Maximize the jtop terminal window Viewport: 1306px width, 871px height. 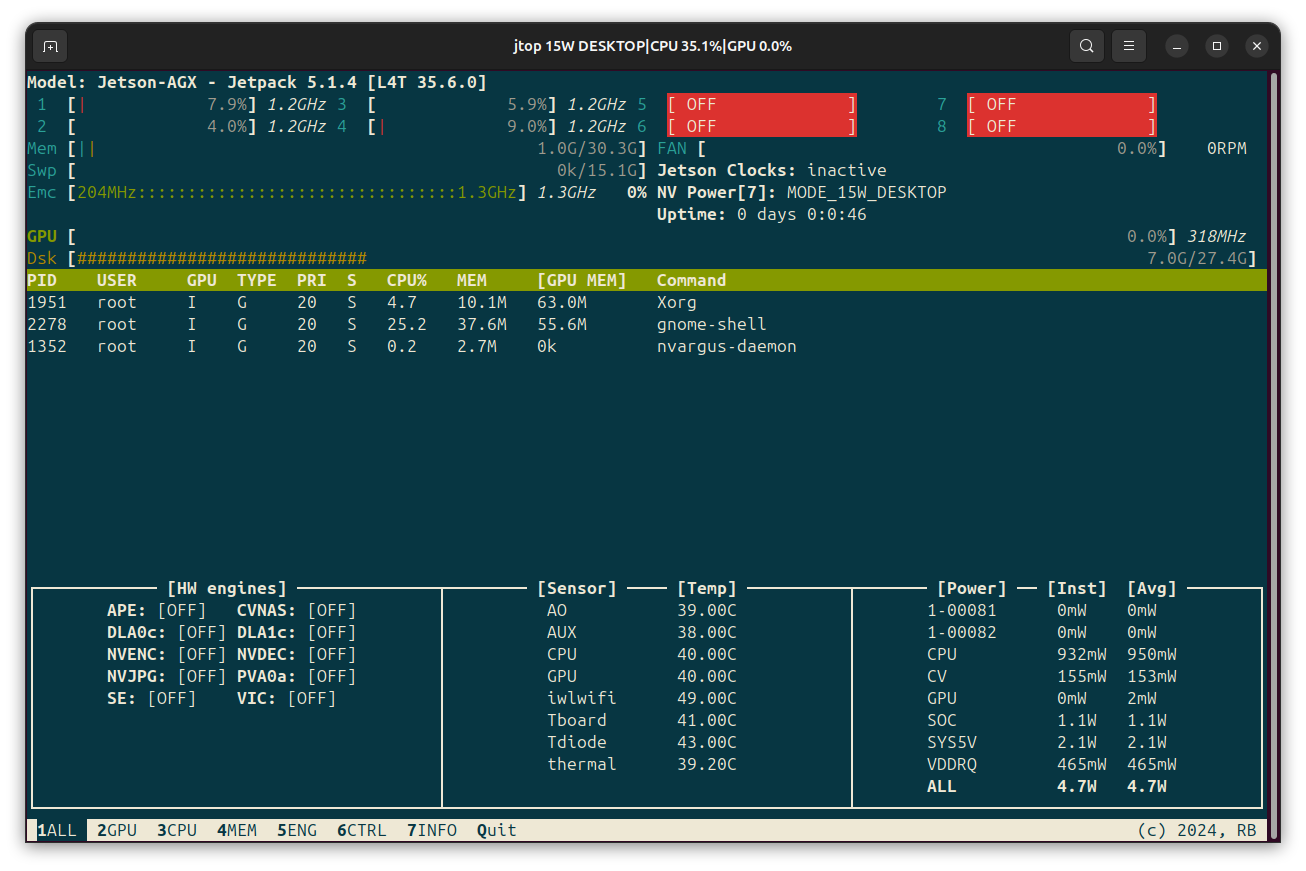[x=1217, y=46]
